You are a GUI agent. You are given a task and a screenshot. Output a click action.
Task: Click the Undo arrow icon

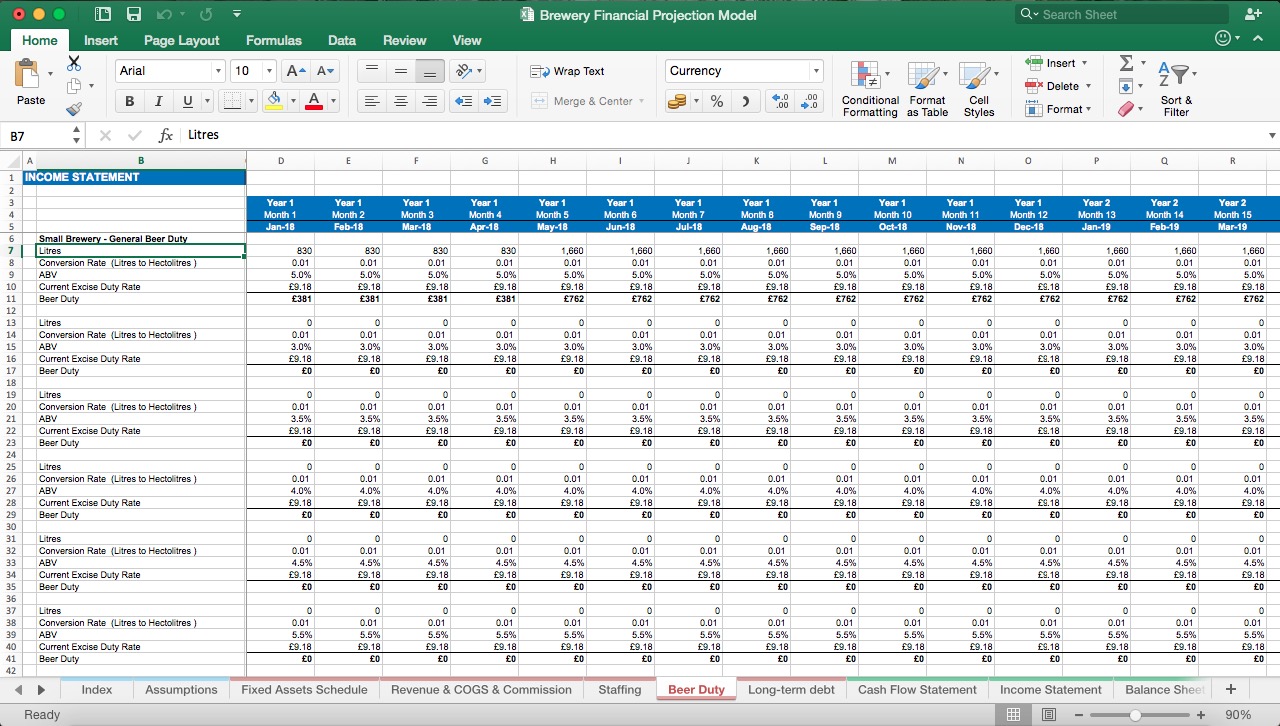(x=164, y=14)
